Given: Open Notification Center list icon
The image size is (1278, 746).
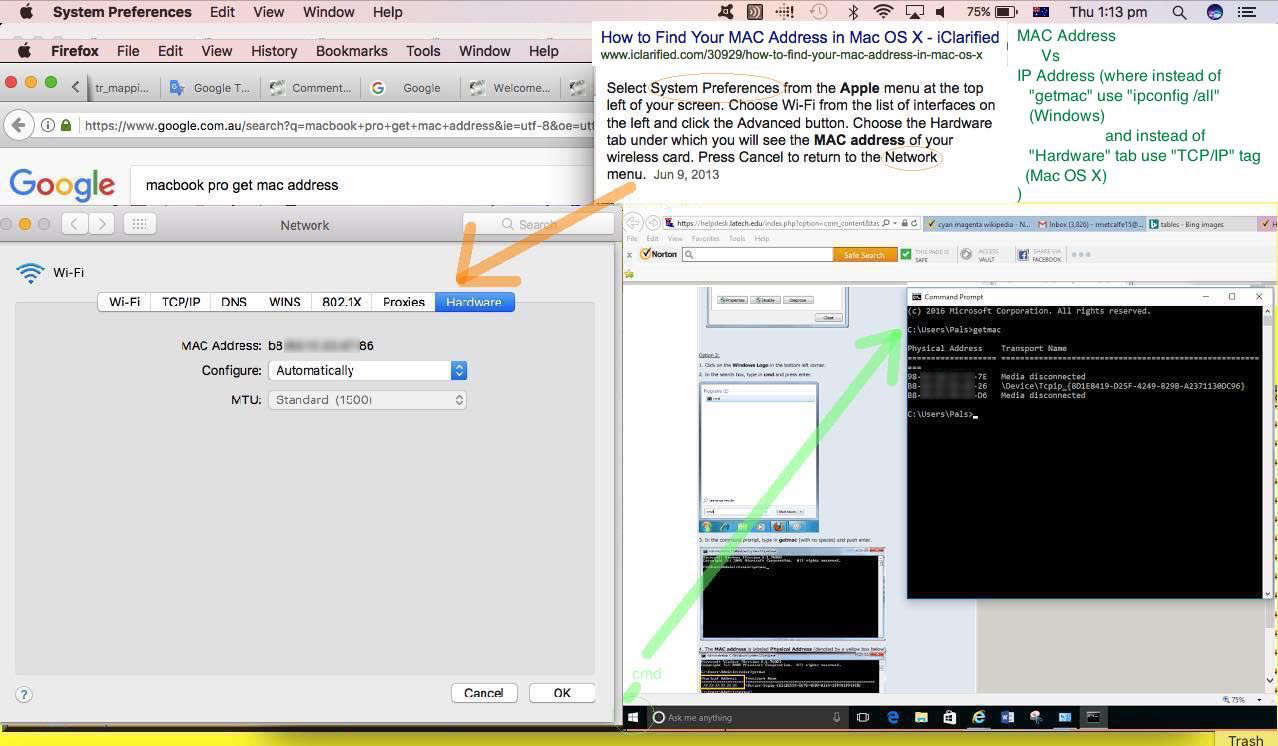Looking at the screenshot, I should (1247, 12).
